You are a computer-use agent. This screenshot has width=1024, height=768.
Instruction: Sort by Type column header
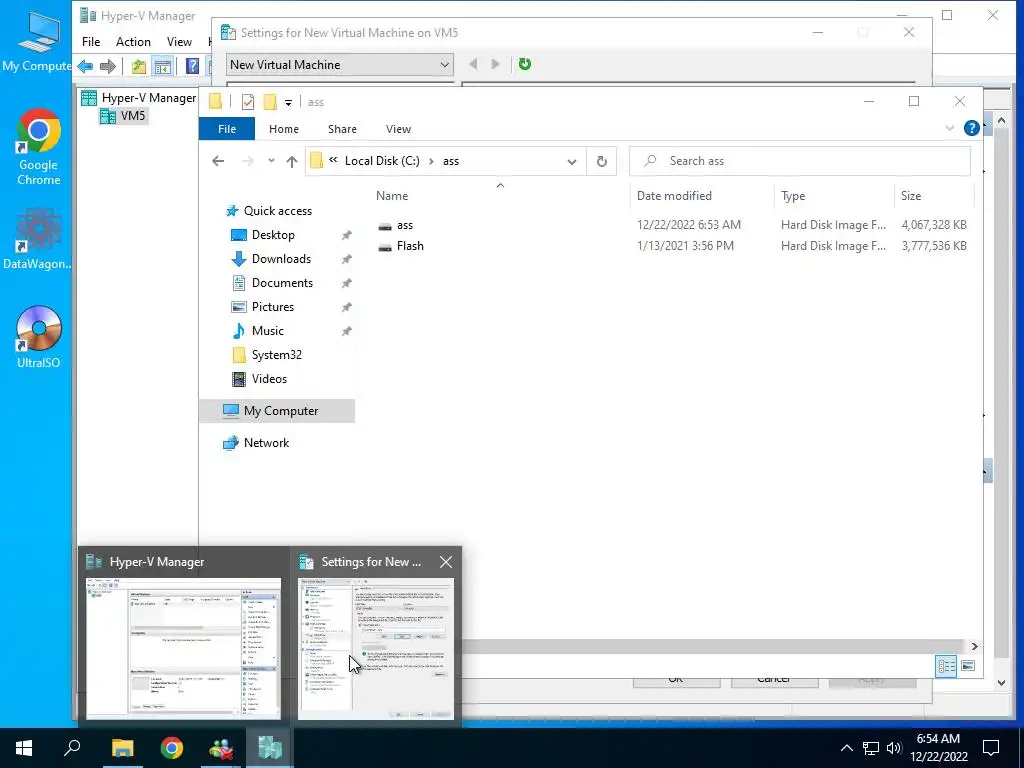point(793,196)
